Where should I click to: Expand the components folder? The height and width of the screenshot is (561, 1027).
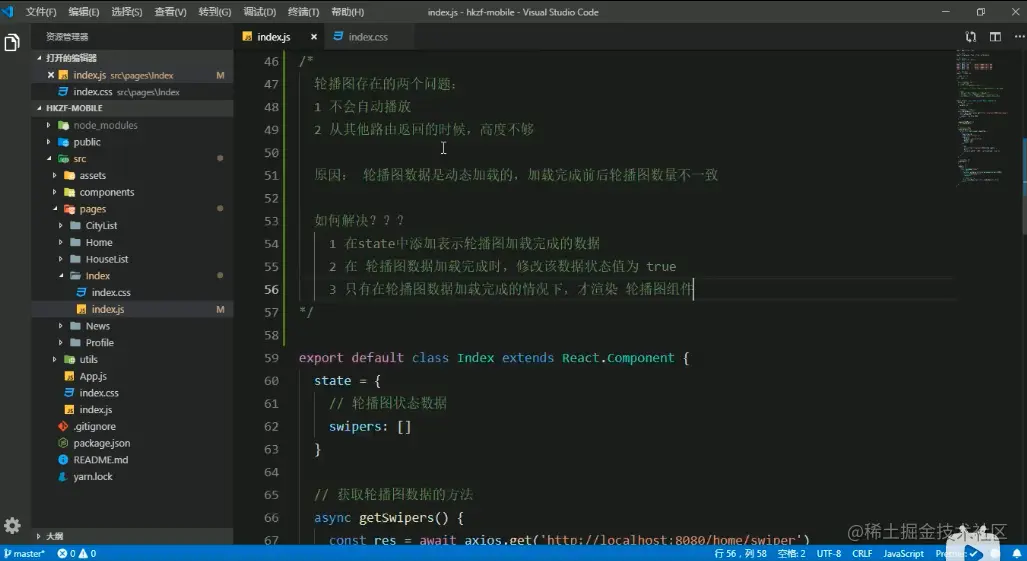point(54,192)
